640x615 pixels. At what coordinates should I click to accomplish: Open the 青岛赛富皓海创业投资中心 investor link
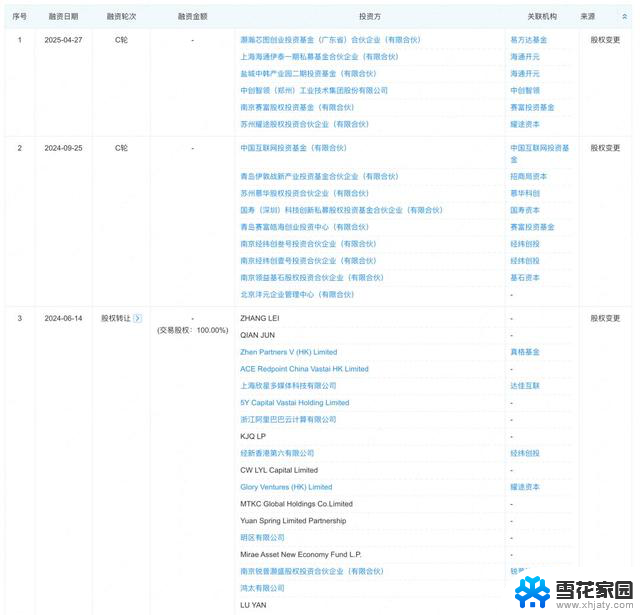coord(304,227)
